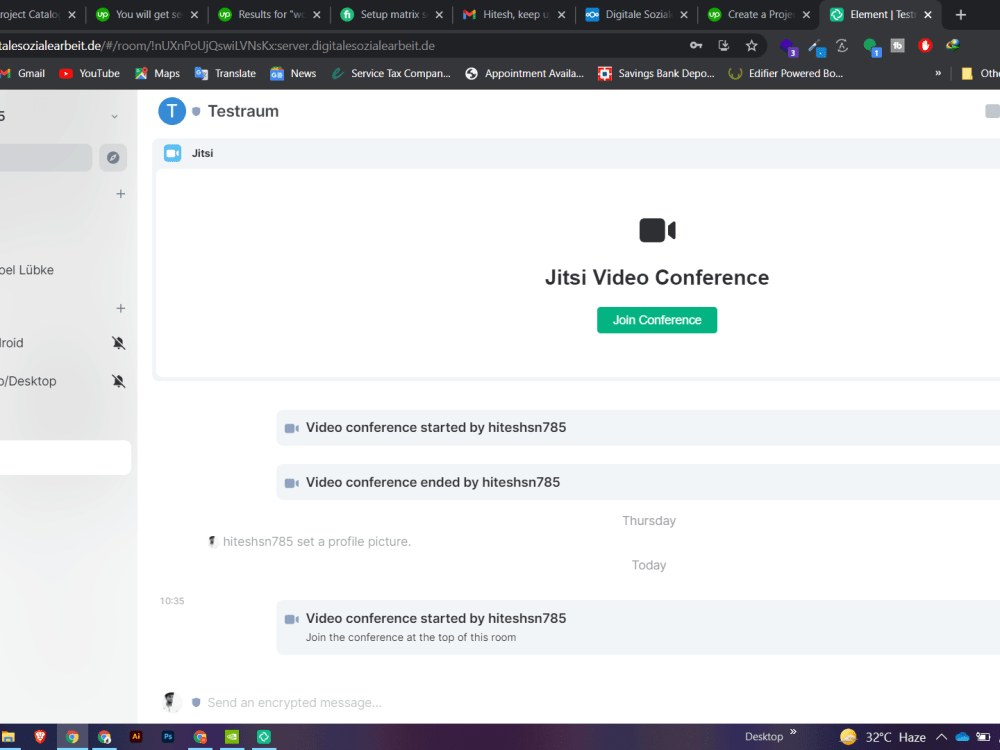The height and width of the screenshot is (750, 1000).
Task: Switch to Element | Testraum browser tab
Action: [881, 14]
